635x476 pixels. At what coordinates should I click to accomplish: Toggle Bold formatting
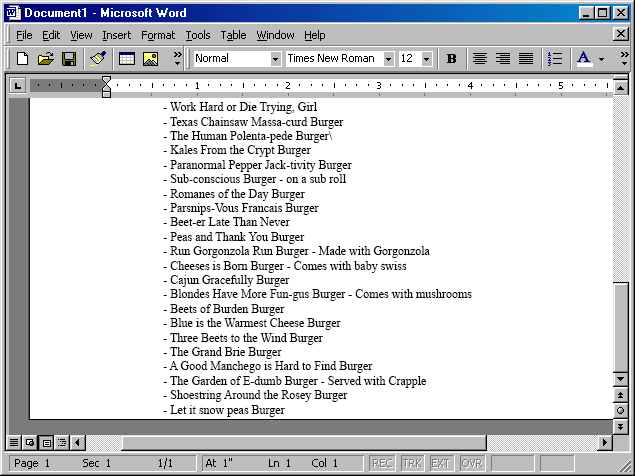click(x=451, y=59)
